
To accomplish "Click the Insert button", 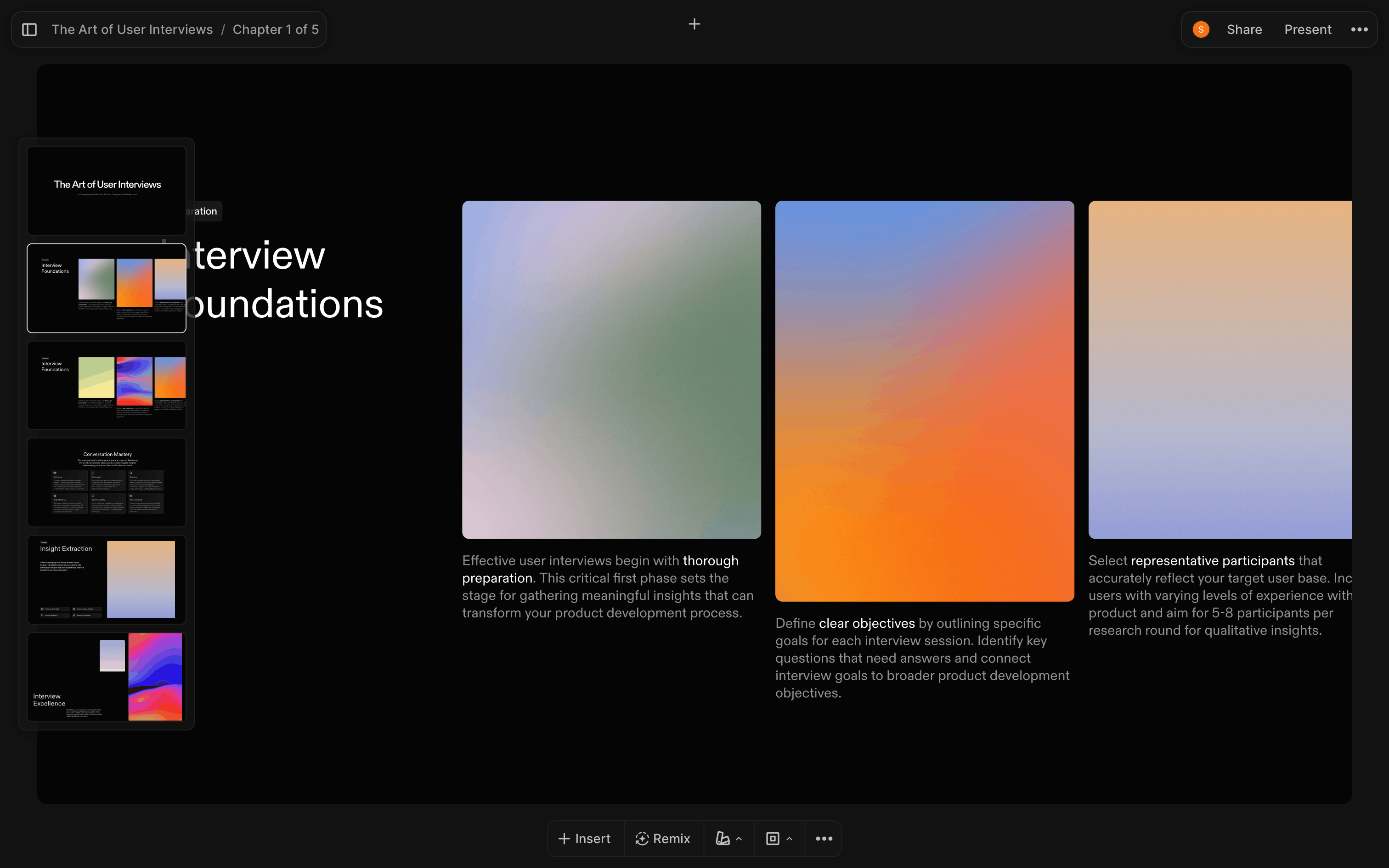I will pos(584,839).
